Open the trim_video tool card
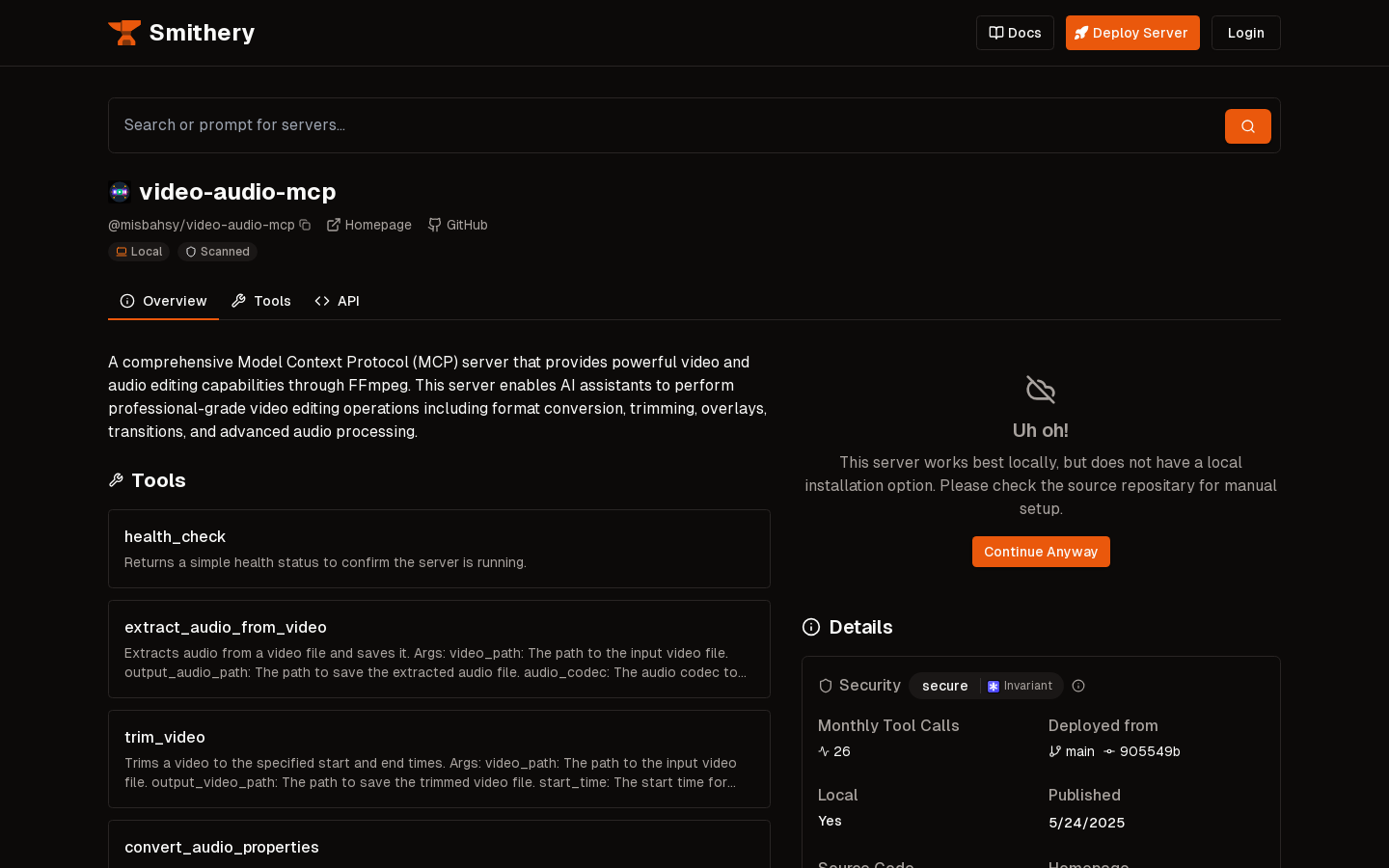The width and height of the screenshot is (1389, 868). [439, 759]
